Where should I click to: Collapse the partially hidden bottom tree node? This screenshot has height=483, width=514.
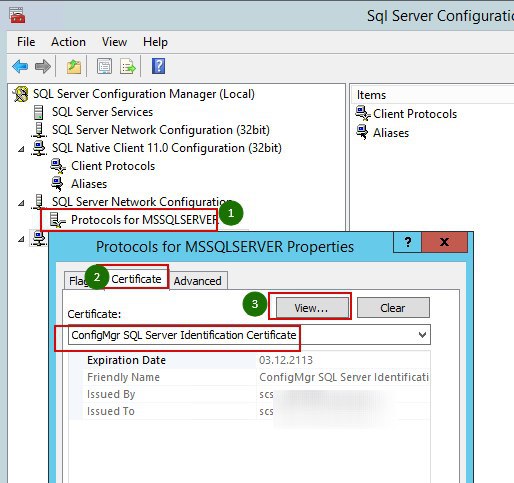21,239
